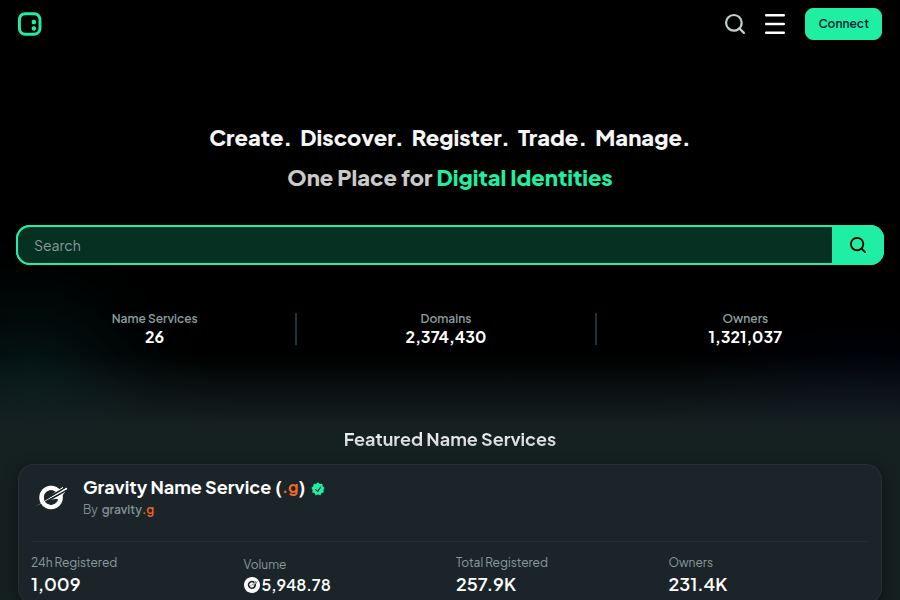Open search using the magnifier icon in the header

735,24
